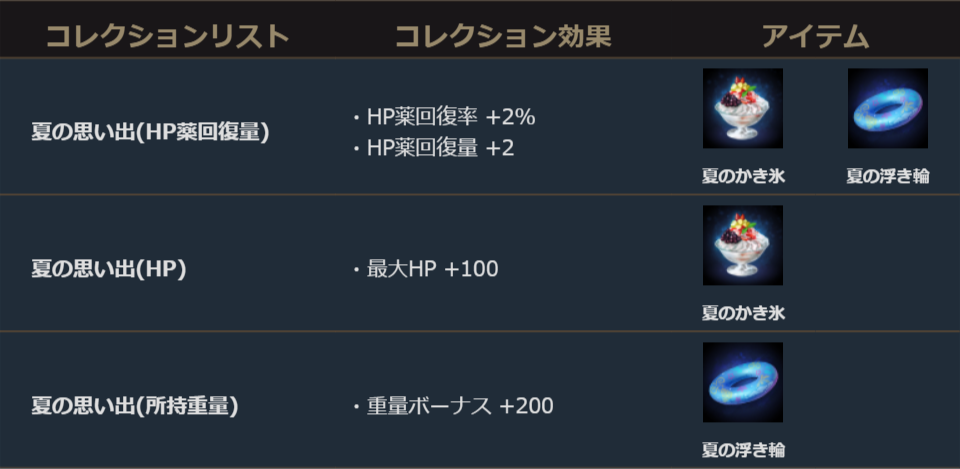Select the 夏の思い出(所持重量) collection name
The height and width of the screenshot is (469, 960).
134,406
